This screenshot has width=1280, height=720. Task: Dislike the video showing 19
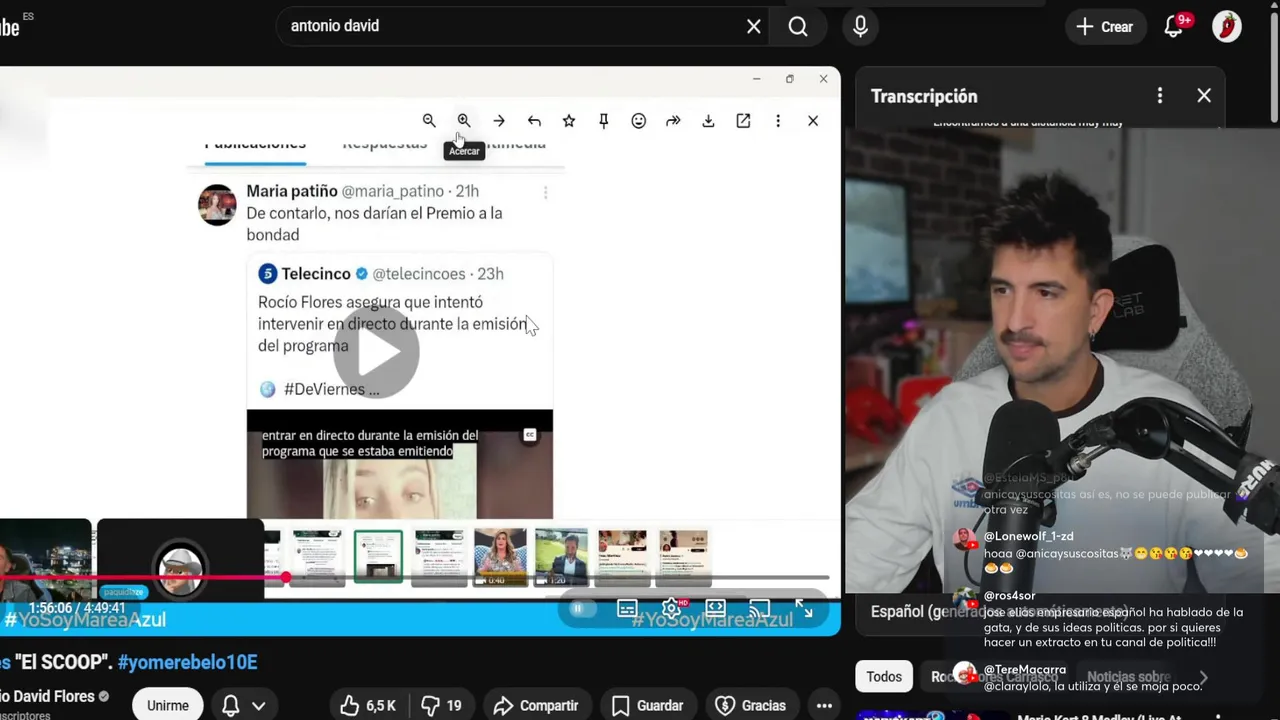click(x=441, y=706)
